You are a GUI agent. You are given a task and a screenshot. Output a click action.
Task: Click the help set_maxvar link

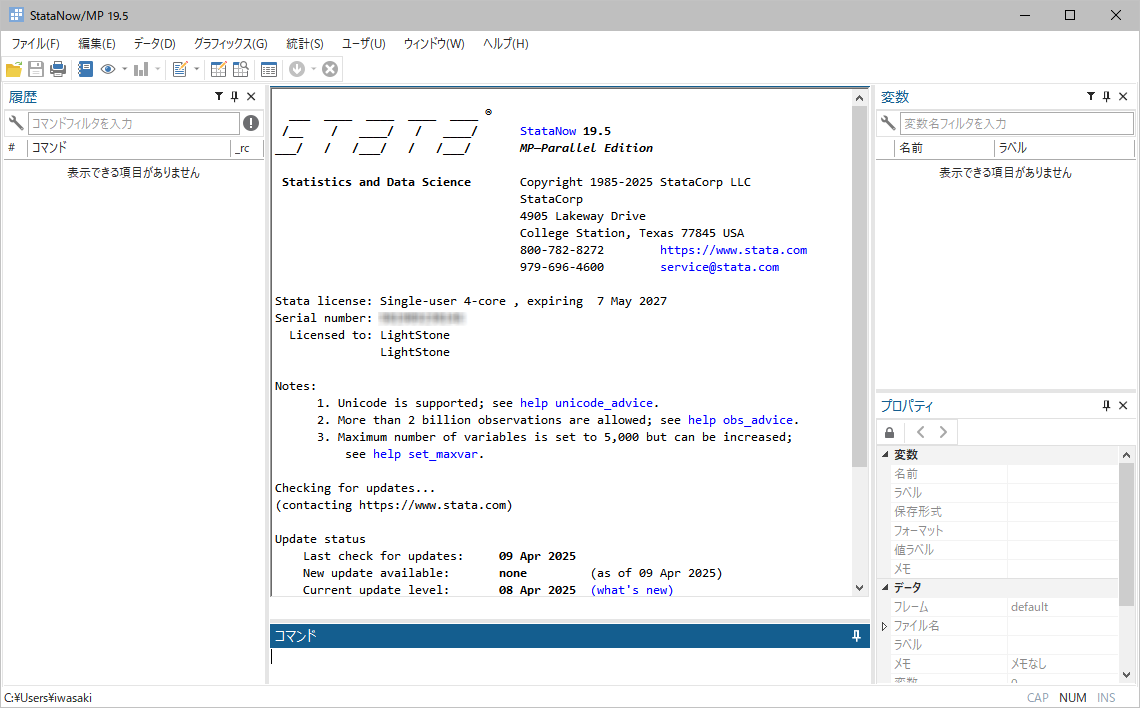[425, 454]
